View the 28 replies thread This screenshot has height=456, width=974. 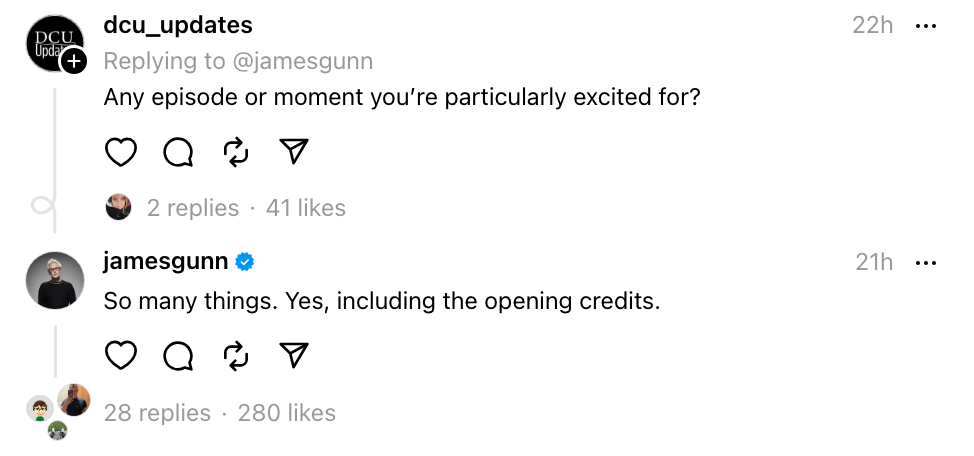(x=157, y=413)
